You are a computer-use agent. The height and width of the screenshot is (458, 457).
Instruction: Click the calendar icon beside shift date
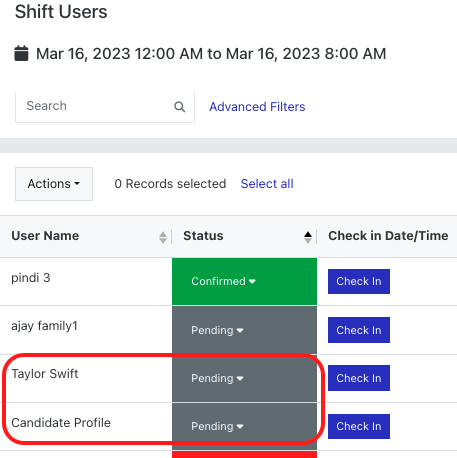tap(21, 53)
